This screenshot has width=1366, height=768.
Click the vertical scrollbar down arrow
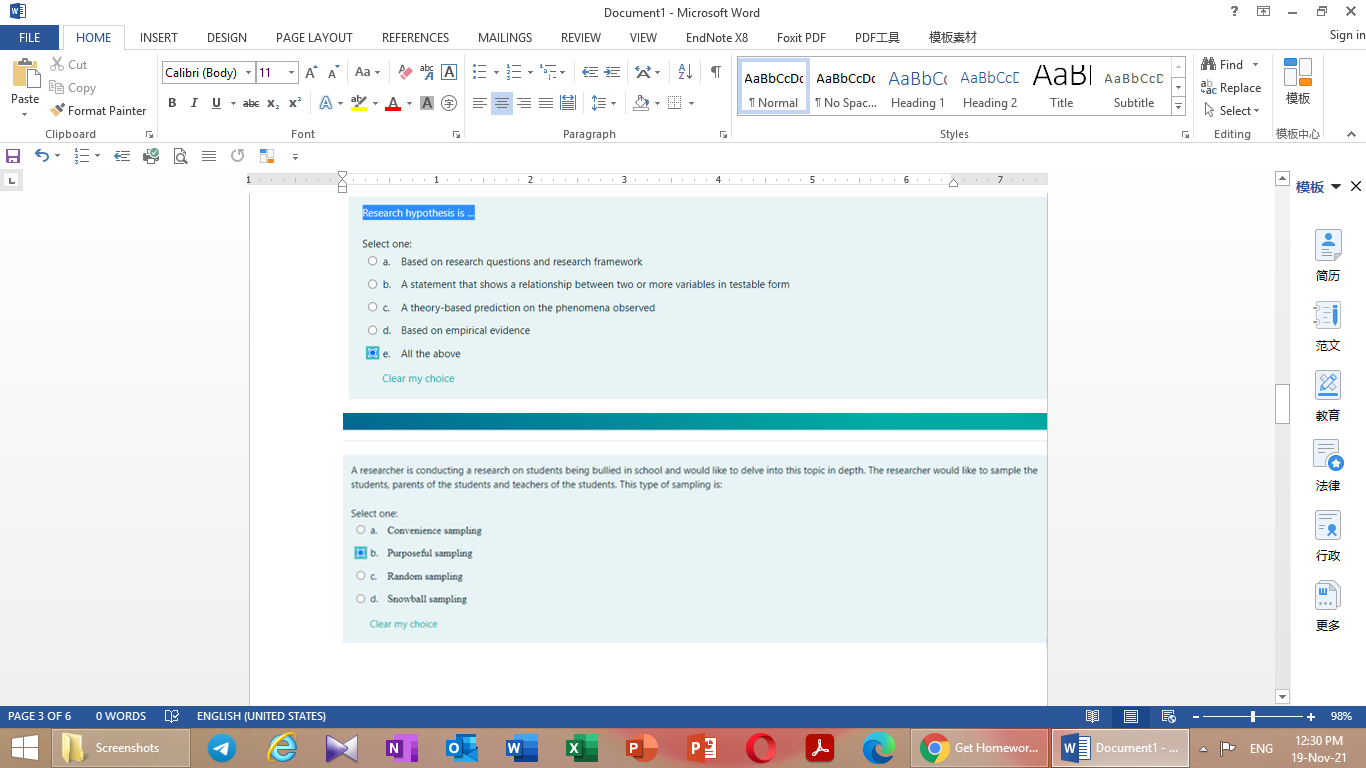click(x=1282, y=696)
